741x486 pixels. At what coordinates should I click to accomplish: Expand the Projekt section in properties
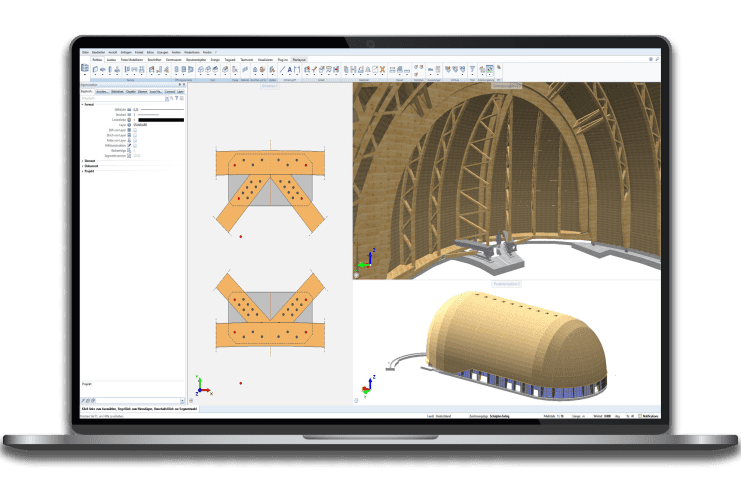[x=82, y=172]
